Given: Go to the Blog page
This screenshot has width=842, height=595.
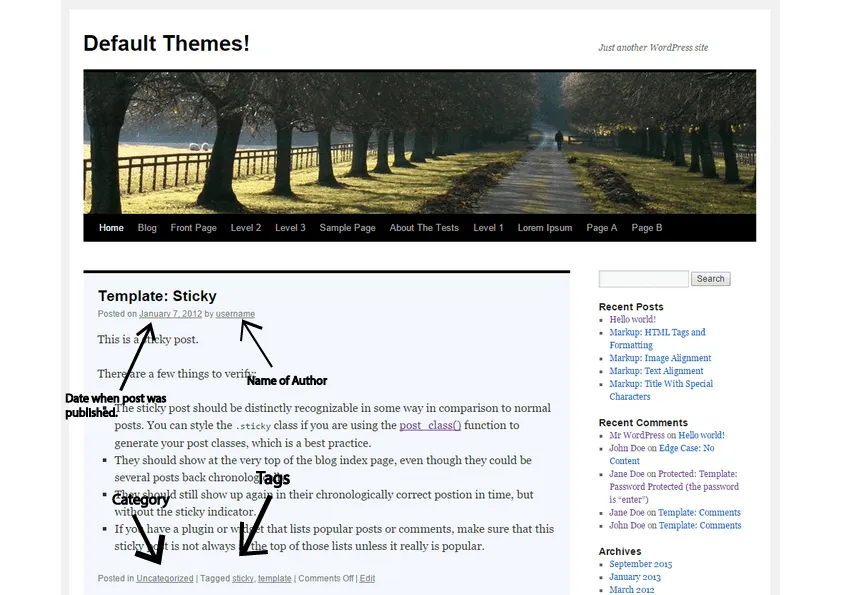Looking at the screenshot, I should [x=147, y=228].
